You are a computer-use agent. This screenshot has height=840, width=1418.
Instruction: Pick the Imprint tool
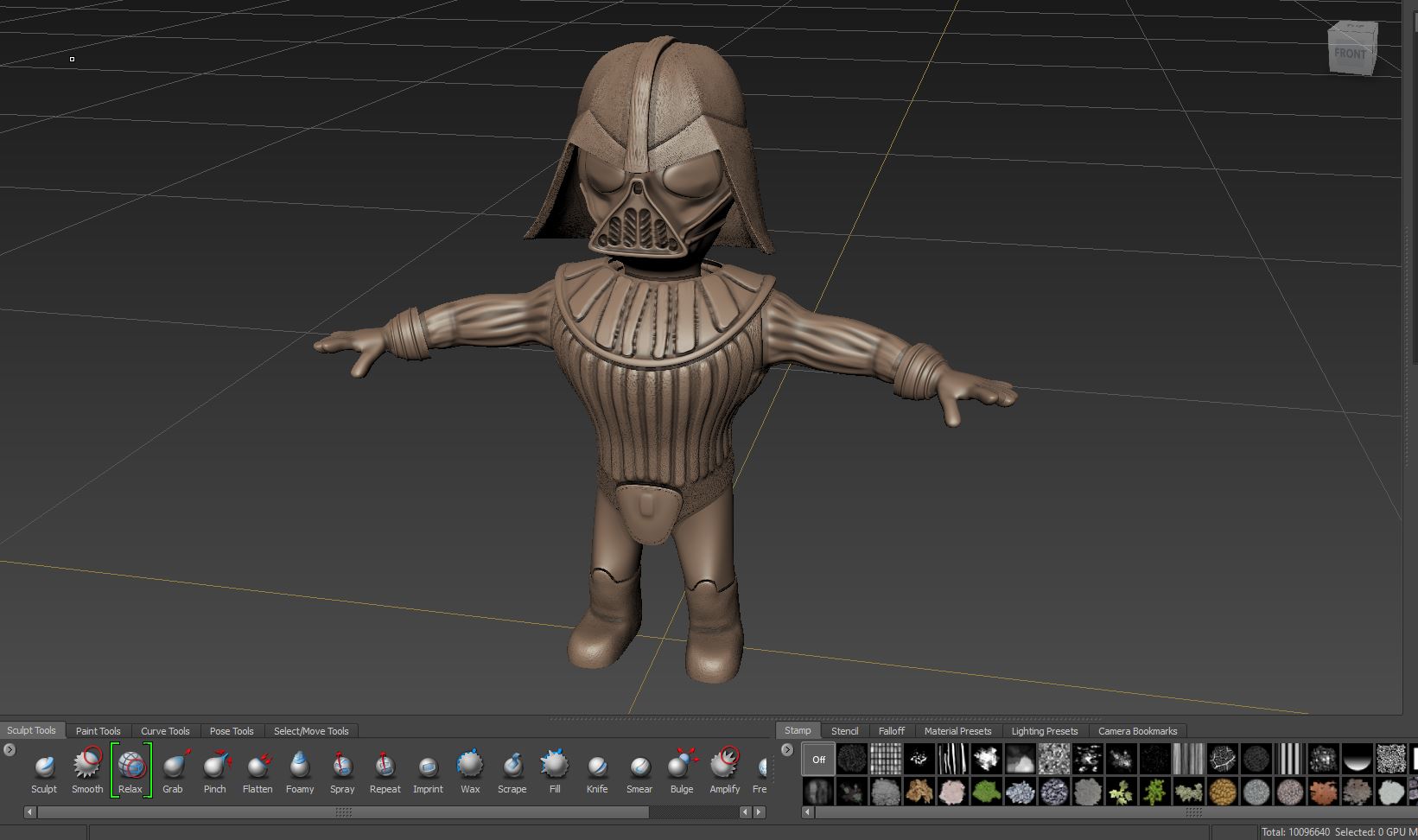(x=428, y=766)
